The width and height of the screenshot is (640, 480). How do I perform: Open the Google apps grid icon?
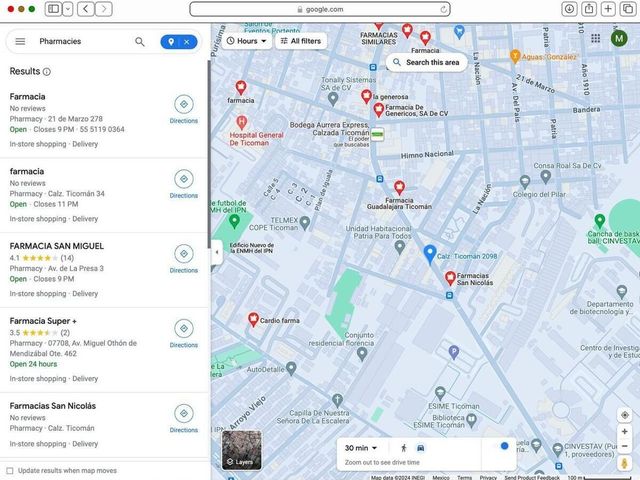[x=596, y=38]
